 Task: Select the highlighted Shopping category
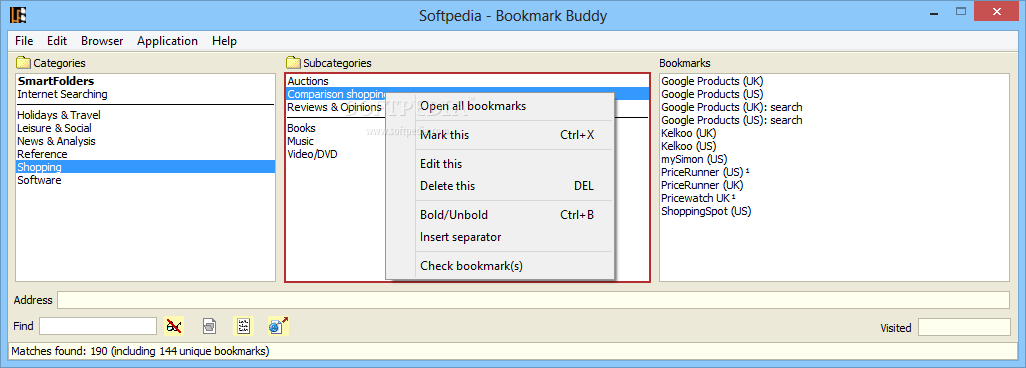(x=145, y=167)
